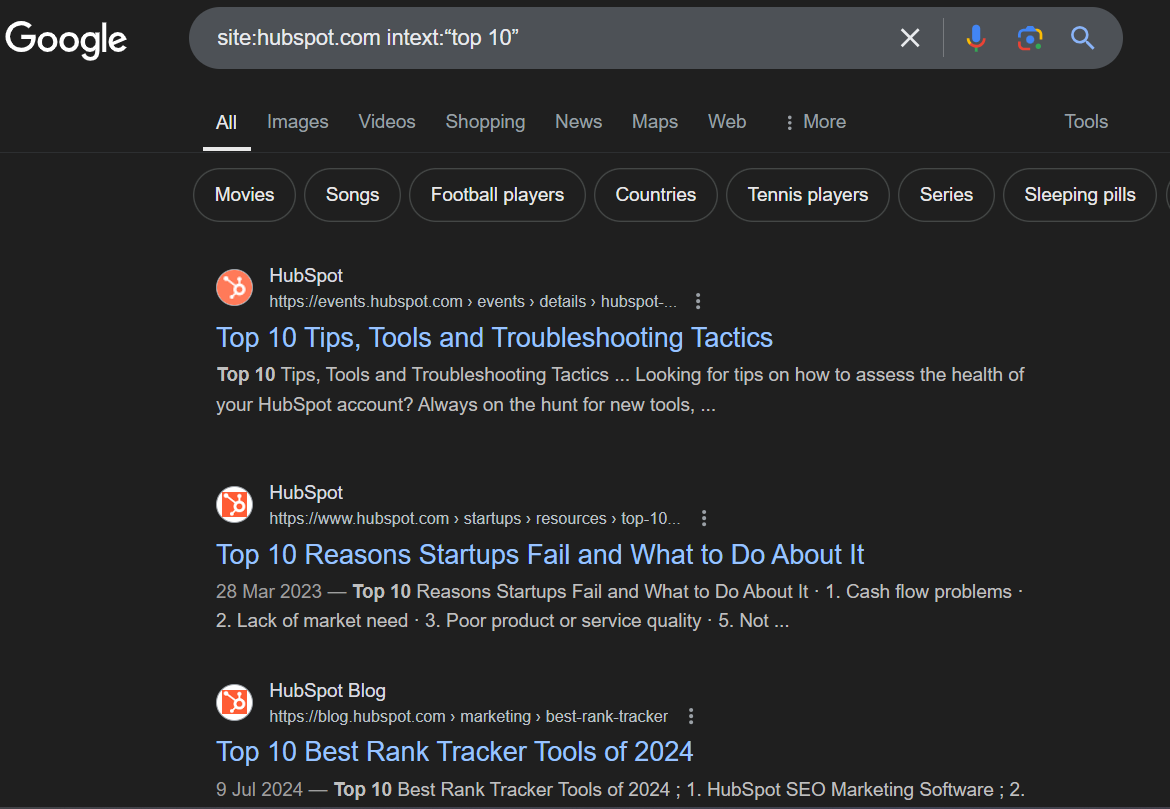Viewport: 1170px width, 809px height.
Task: Open options for best-rank-tracker result
Action: (x=691, y=716)
